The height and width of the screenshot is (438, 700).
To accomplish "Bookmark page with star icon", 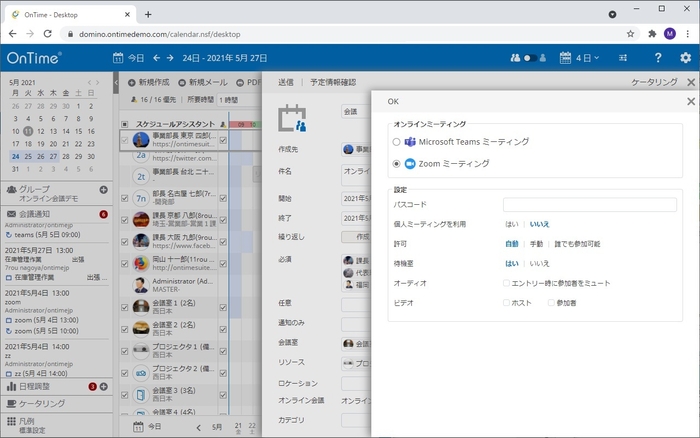I will click(x=630, y=34).
